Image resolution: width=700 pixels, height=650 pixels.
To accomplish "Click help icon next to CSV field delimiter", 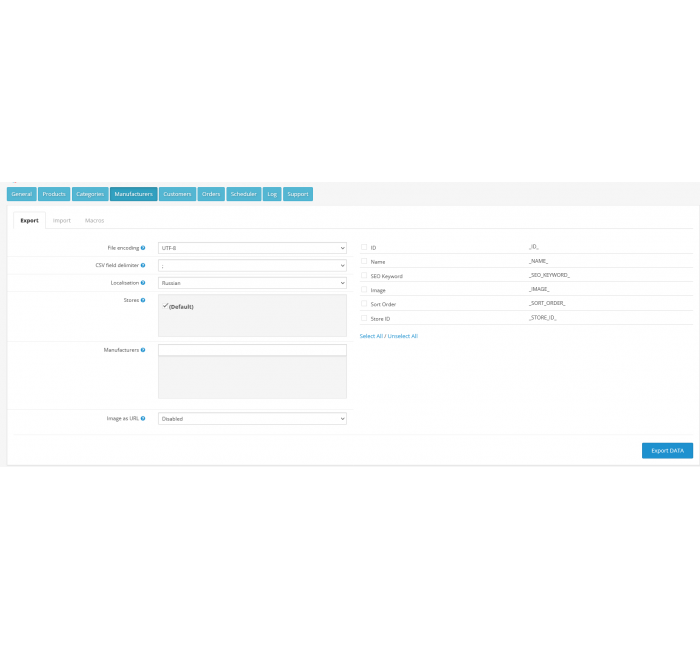I will pyautogui.click(x=143, y=265).
